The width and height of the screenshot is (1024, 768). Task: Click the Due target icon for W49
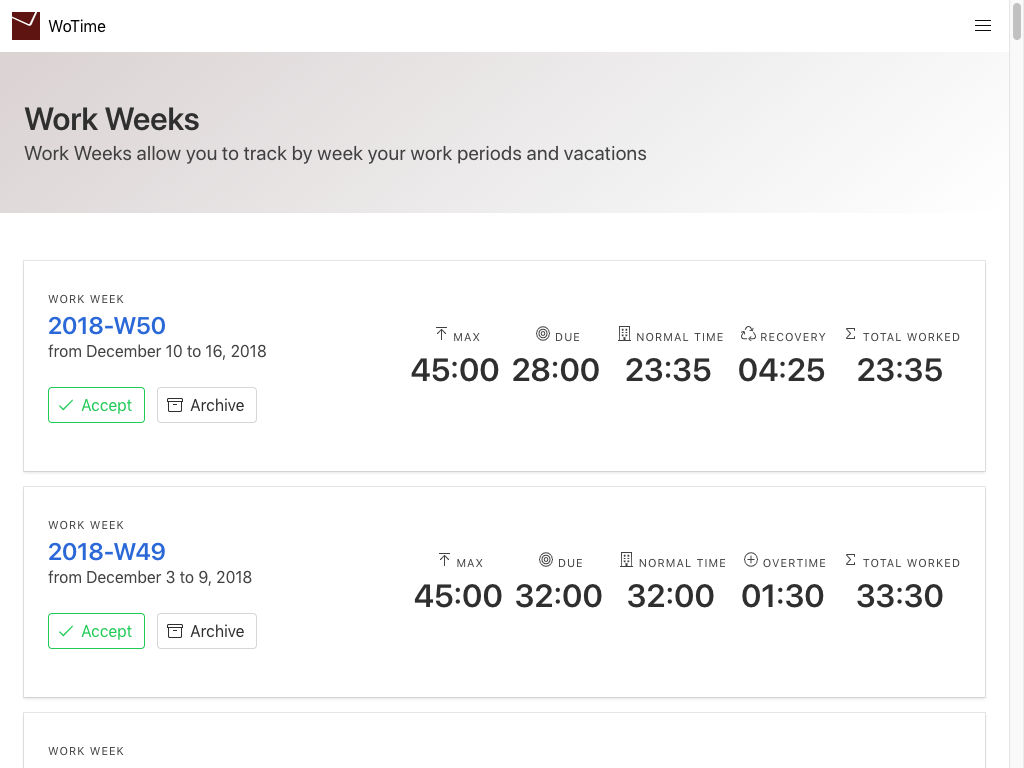click(546, 560)
